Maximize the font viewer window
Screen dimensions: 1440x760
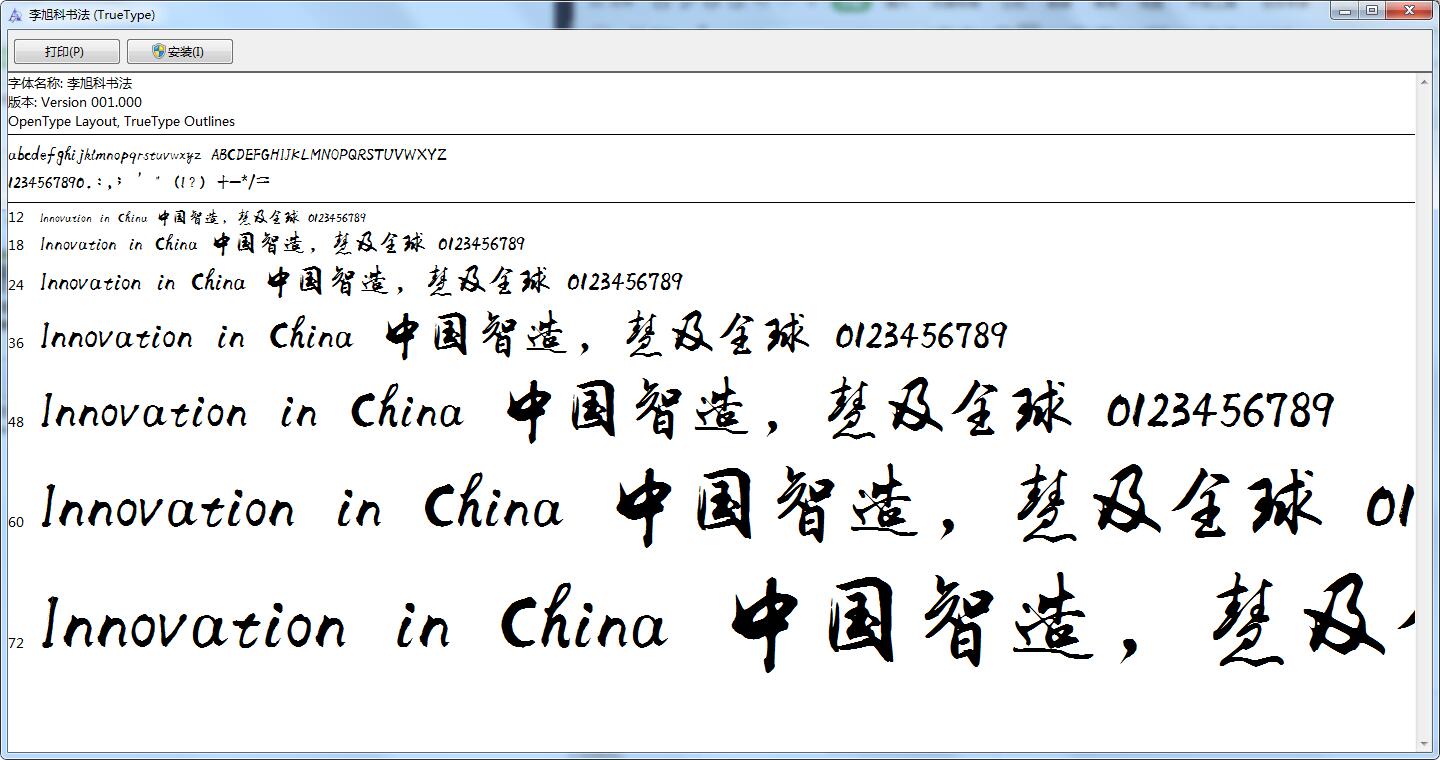[x=1372, y=11]
